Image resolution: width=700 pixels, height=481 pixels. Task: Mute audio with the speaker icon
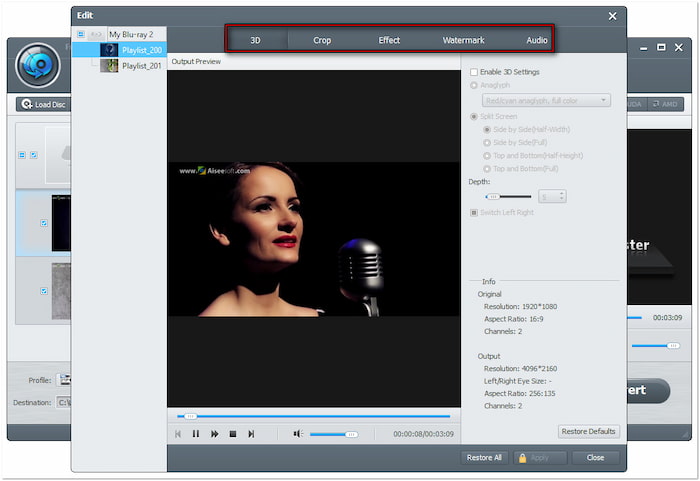[297, 434]
